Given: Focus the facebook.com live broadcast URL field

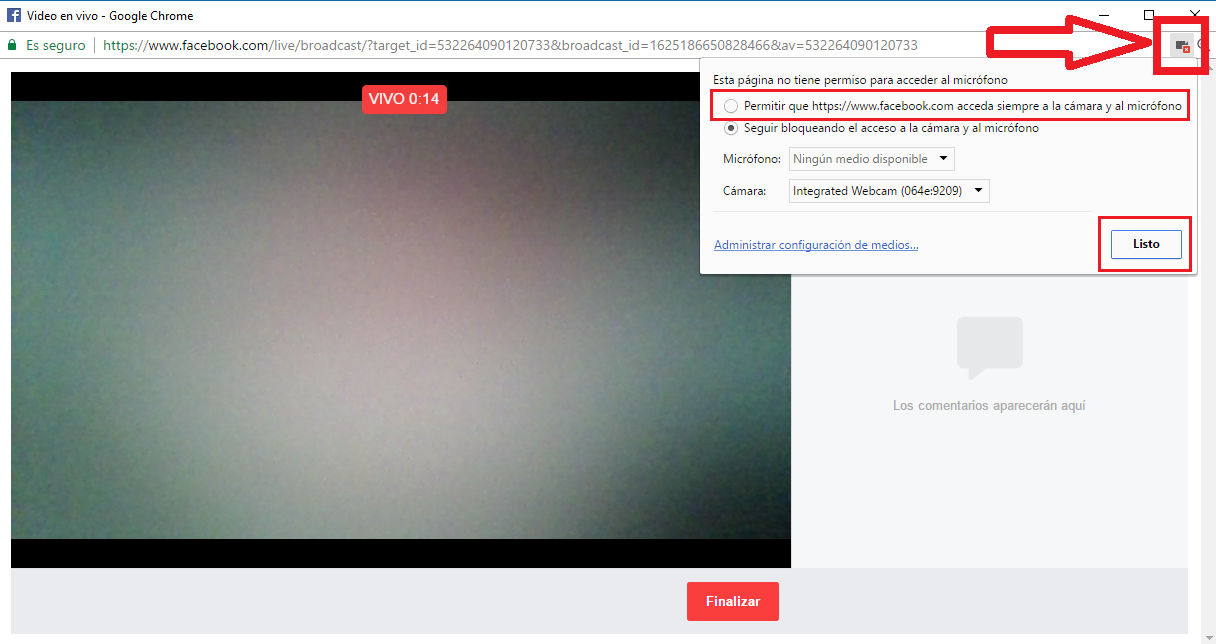Looking at the screenshot, I should click(x=510, y=45).
